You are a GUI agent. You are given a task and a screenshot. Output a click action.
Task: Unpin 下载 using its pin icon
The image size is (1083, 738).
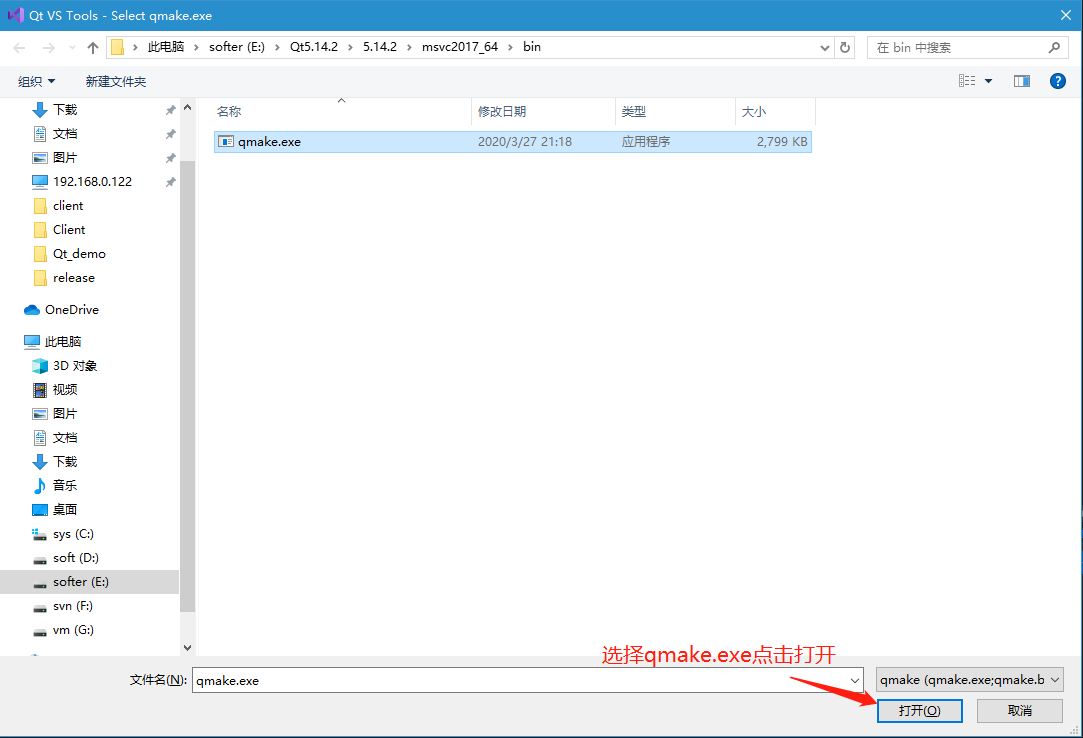[171, 110]
